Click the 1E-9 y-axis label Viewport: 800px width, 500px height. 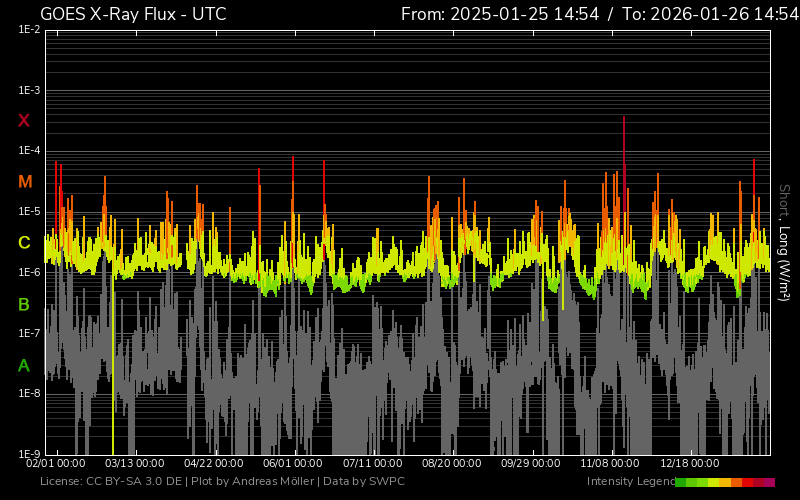(29, 454)
